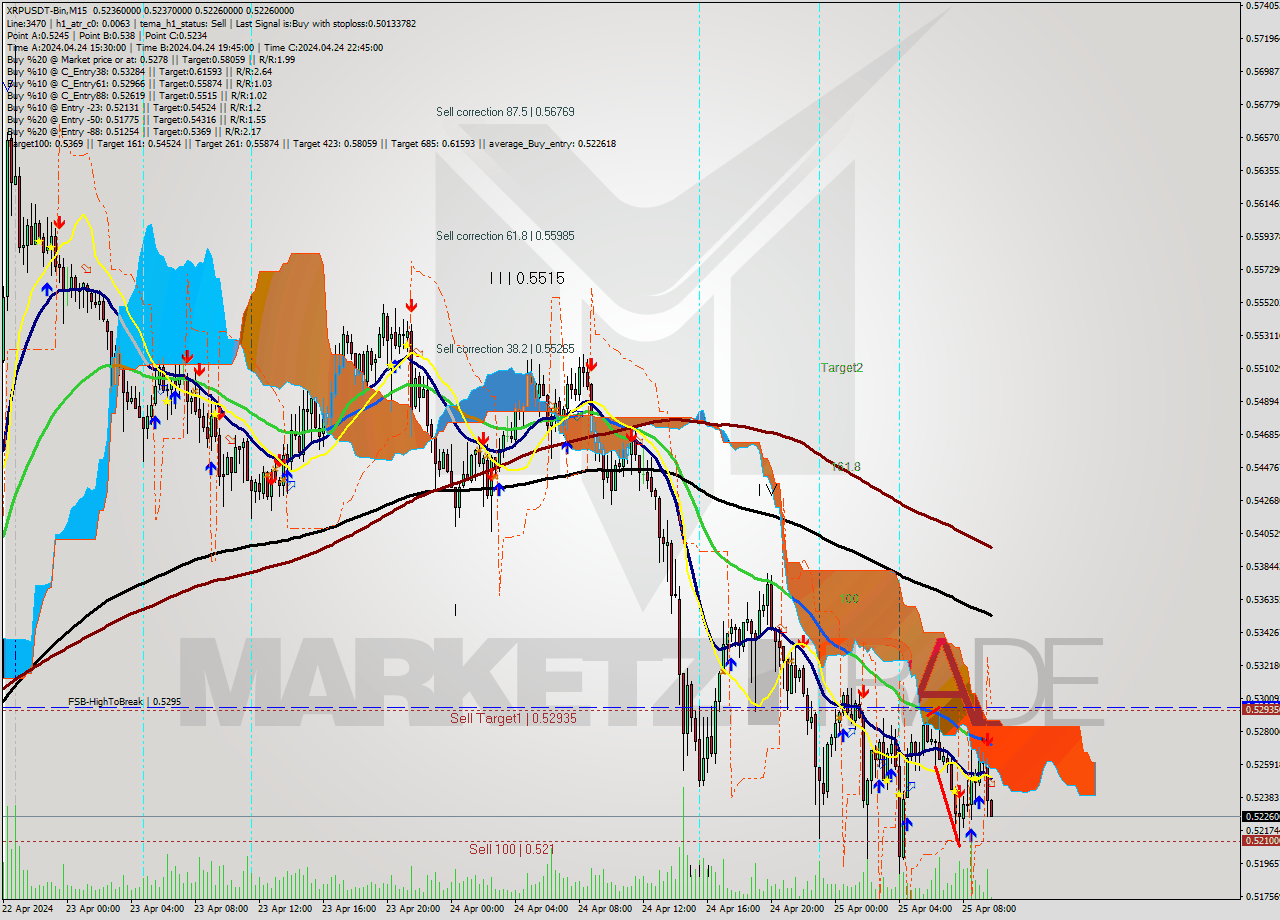Screen dimensions: 1280x920
Task: Click the '24 Apr 12:00' time axis label
Action: [x=668, y=908]
